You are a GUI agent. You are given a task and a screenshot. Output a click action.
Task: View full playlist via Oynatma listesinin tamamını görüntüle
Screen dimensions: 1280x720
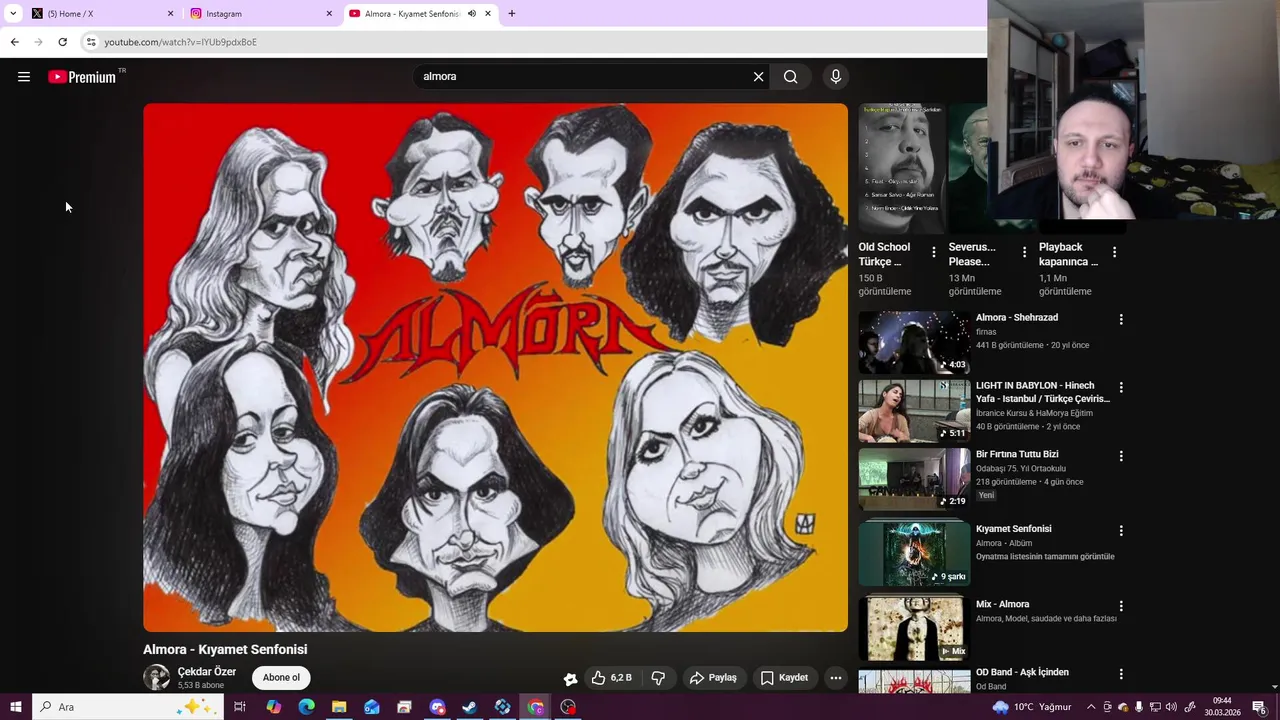pos(1045,557)
